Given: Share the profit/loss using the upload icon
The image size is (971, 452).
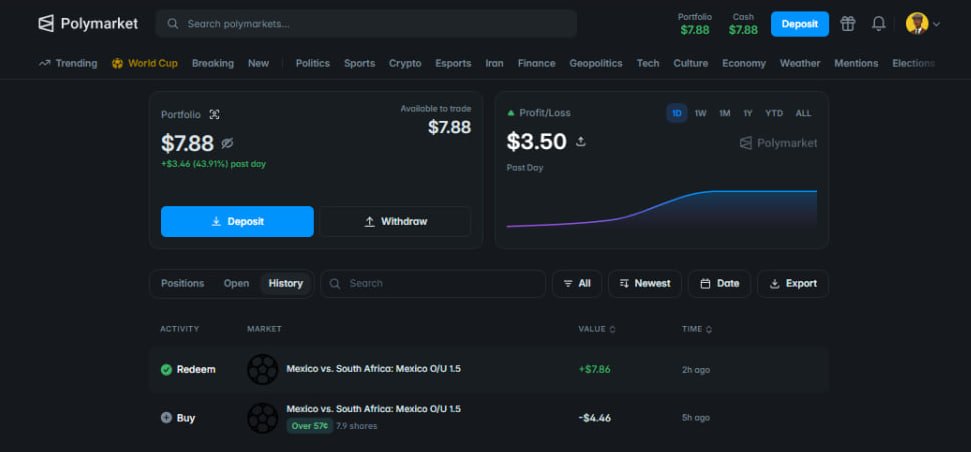Looking at the screenshot, I should click(580, 142).
